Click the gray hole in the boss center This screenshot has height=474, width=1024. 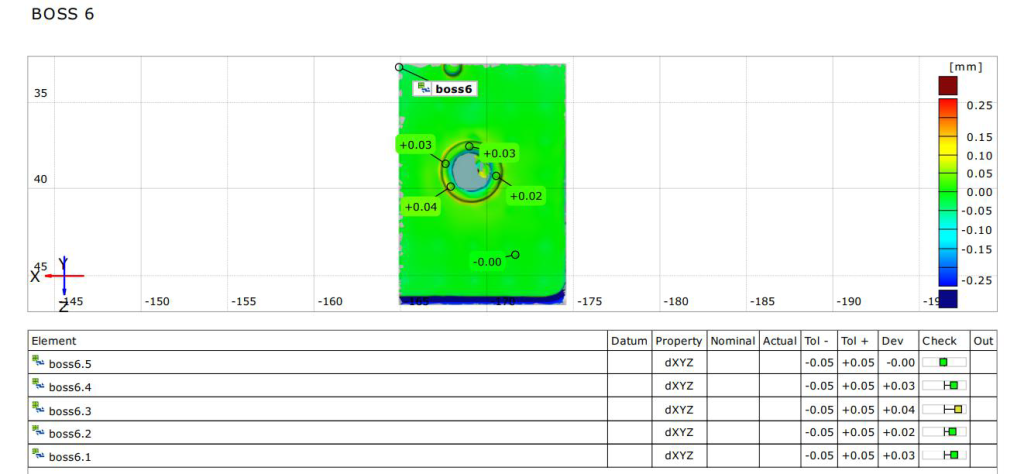pyautogui.click(x=468, y=171)
